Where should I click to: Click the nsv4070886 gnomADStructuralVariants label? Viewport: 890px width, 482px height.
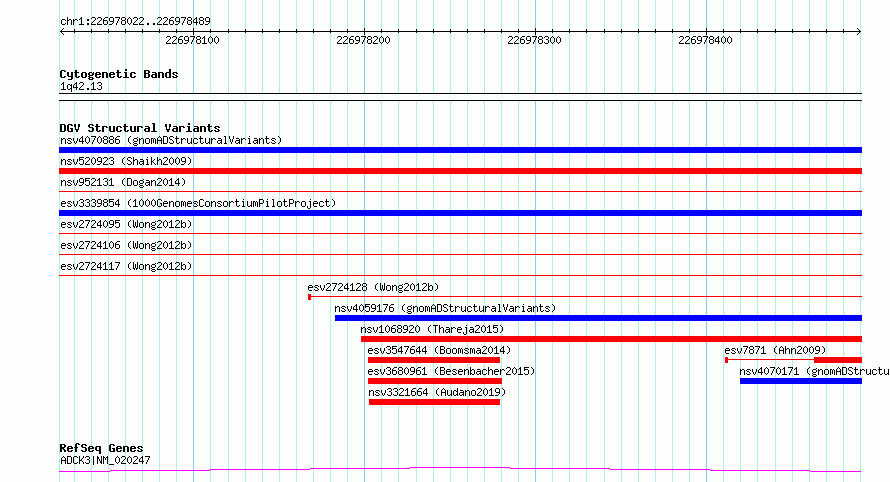(x=171, y=140)
